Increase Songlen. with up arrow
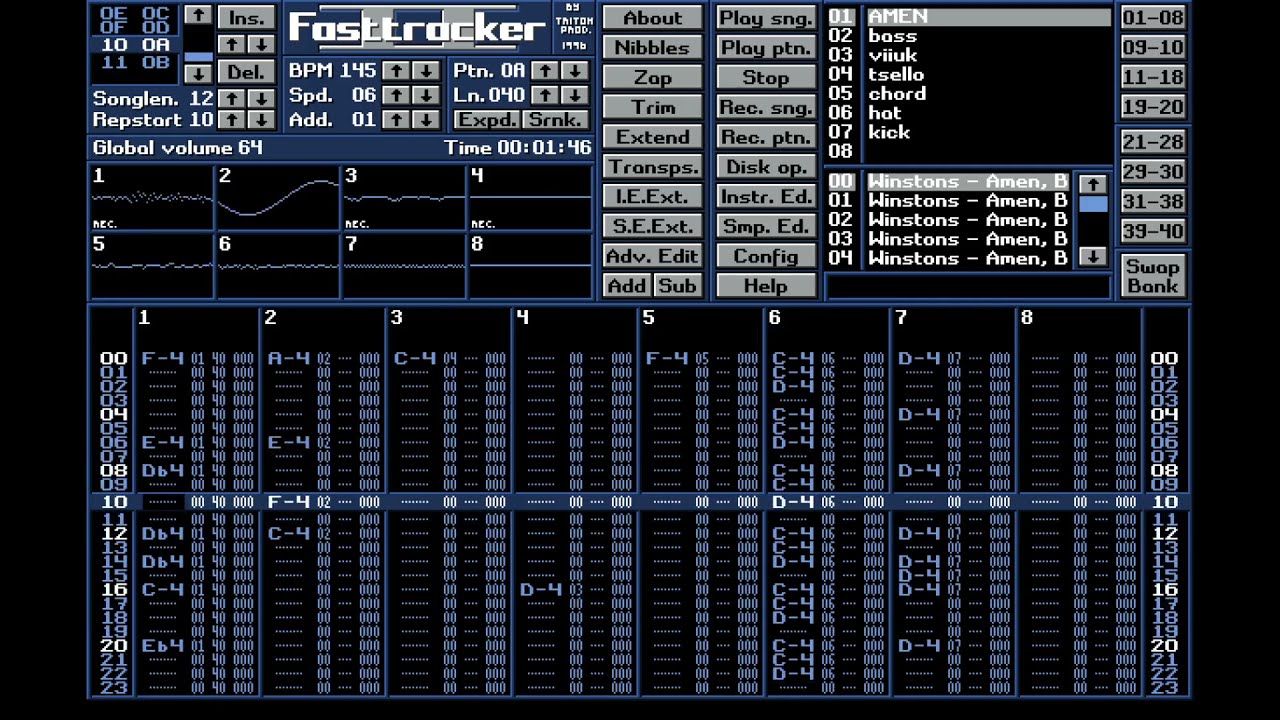The image size is (1280, 720). (x=231, y=99)
